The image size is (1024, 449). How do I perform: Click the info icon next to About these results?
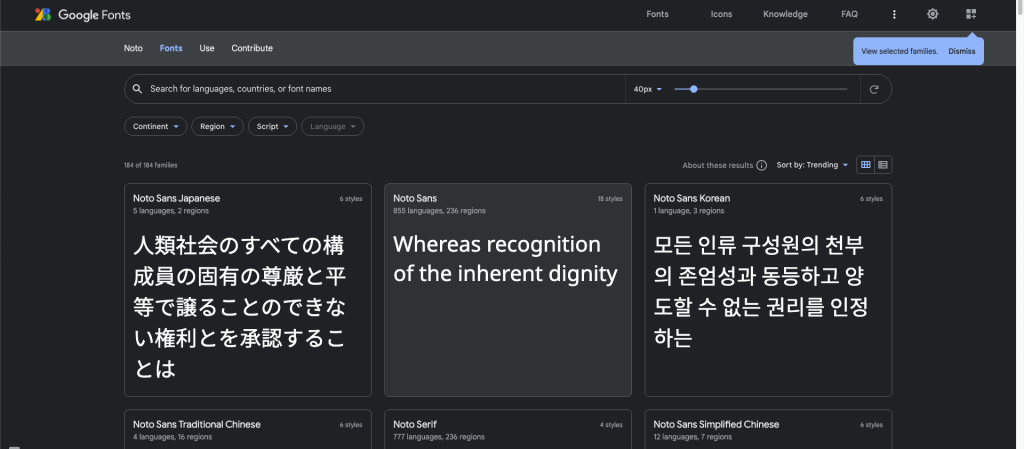coord(761,165)
